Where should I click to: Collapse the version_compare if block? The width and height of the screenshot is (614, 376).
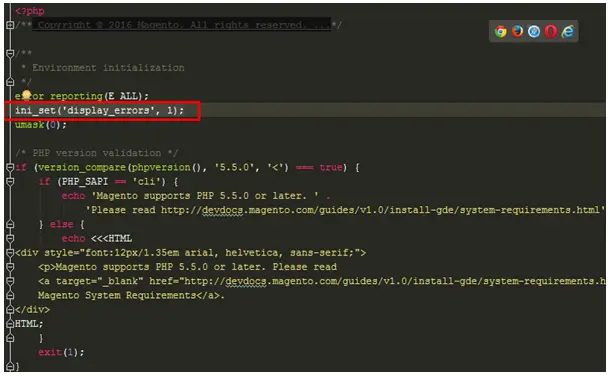10,167
